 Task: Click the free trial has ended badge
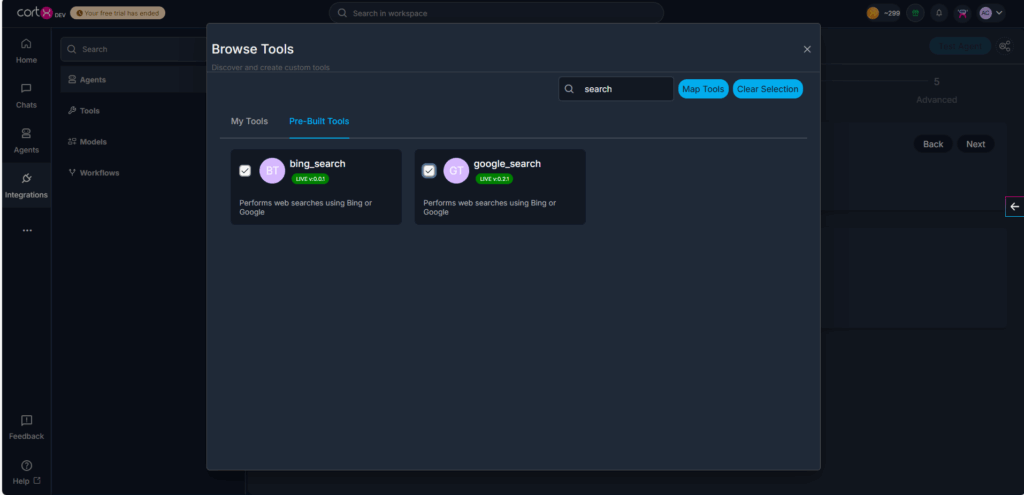point(118,13)
